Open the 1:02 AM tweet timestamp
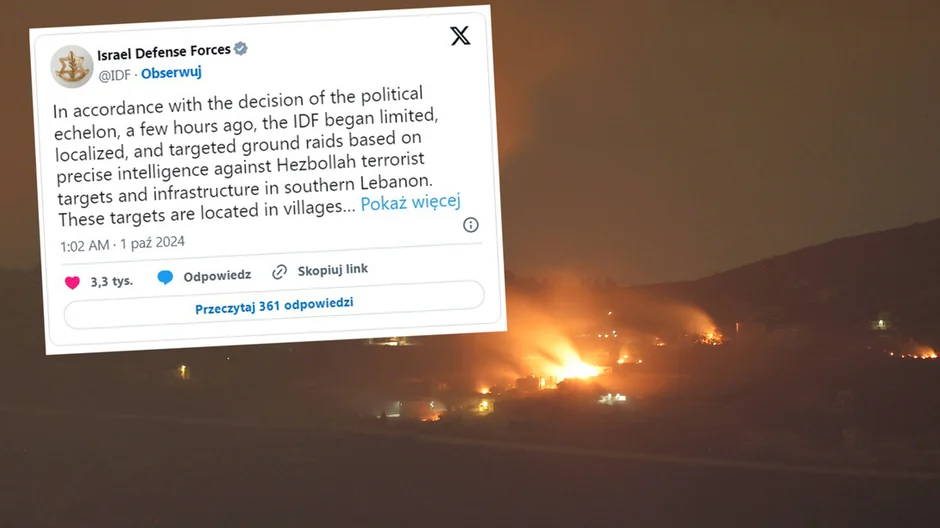The width and height of the screenshot is (940, 528). [x=85, y=245]
